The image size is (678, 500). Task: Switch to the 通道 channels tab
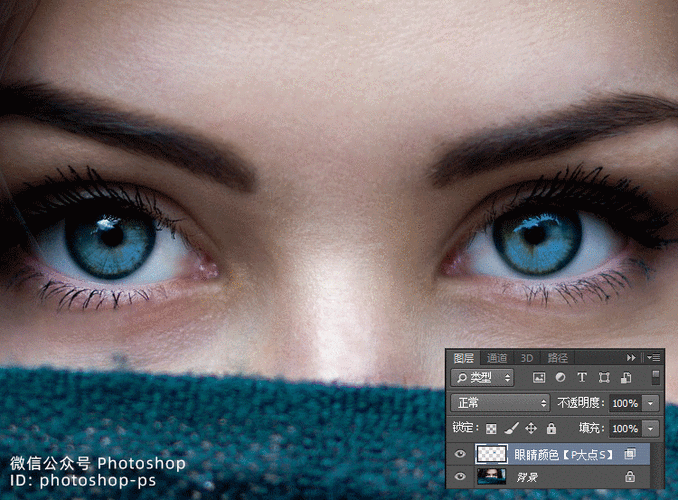coord(497,357)
